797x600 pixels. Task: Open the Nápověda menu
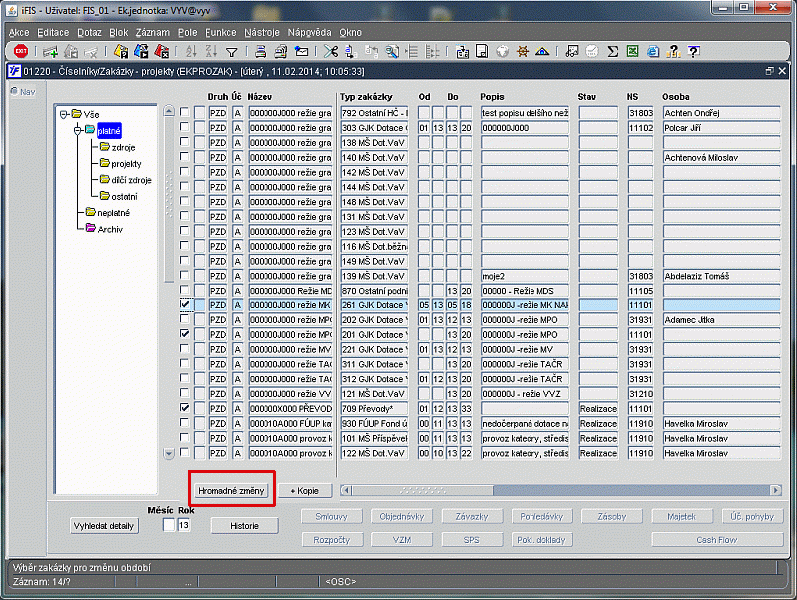(309, 33)
